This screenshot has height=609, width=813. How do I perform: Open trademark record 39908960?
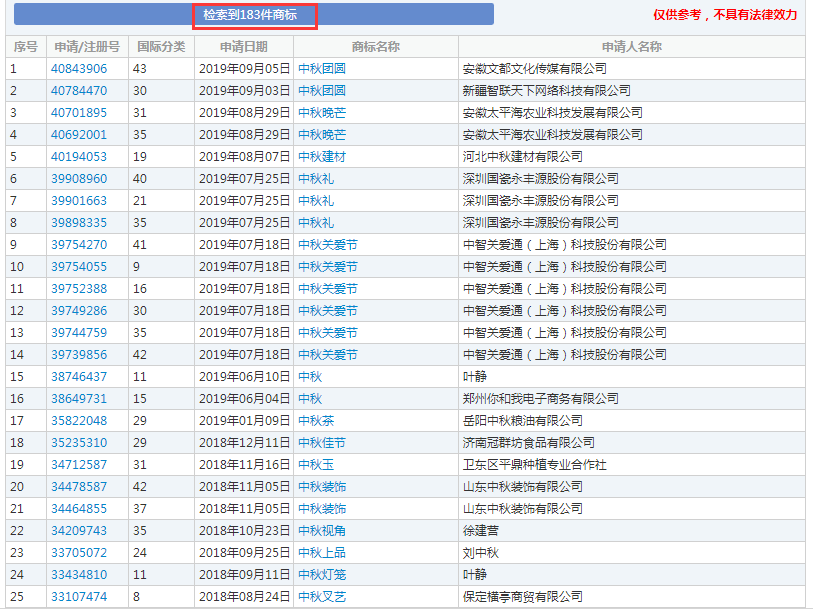(x=79, y=179)
